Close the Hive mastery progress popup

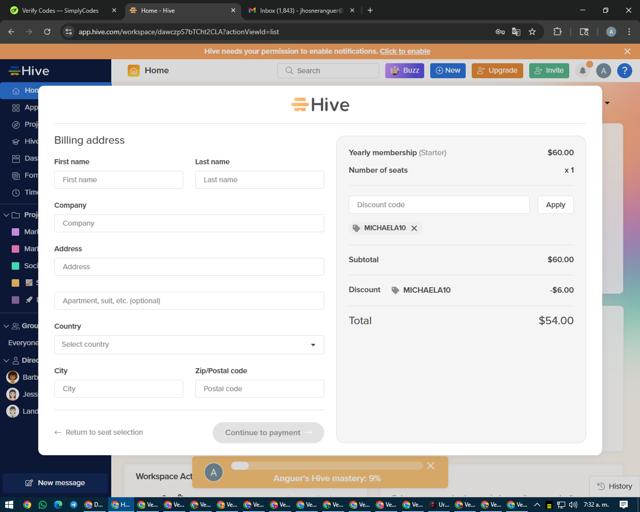point(430,466)
